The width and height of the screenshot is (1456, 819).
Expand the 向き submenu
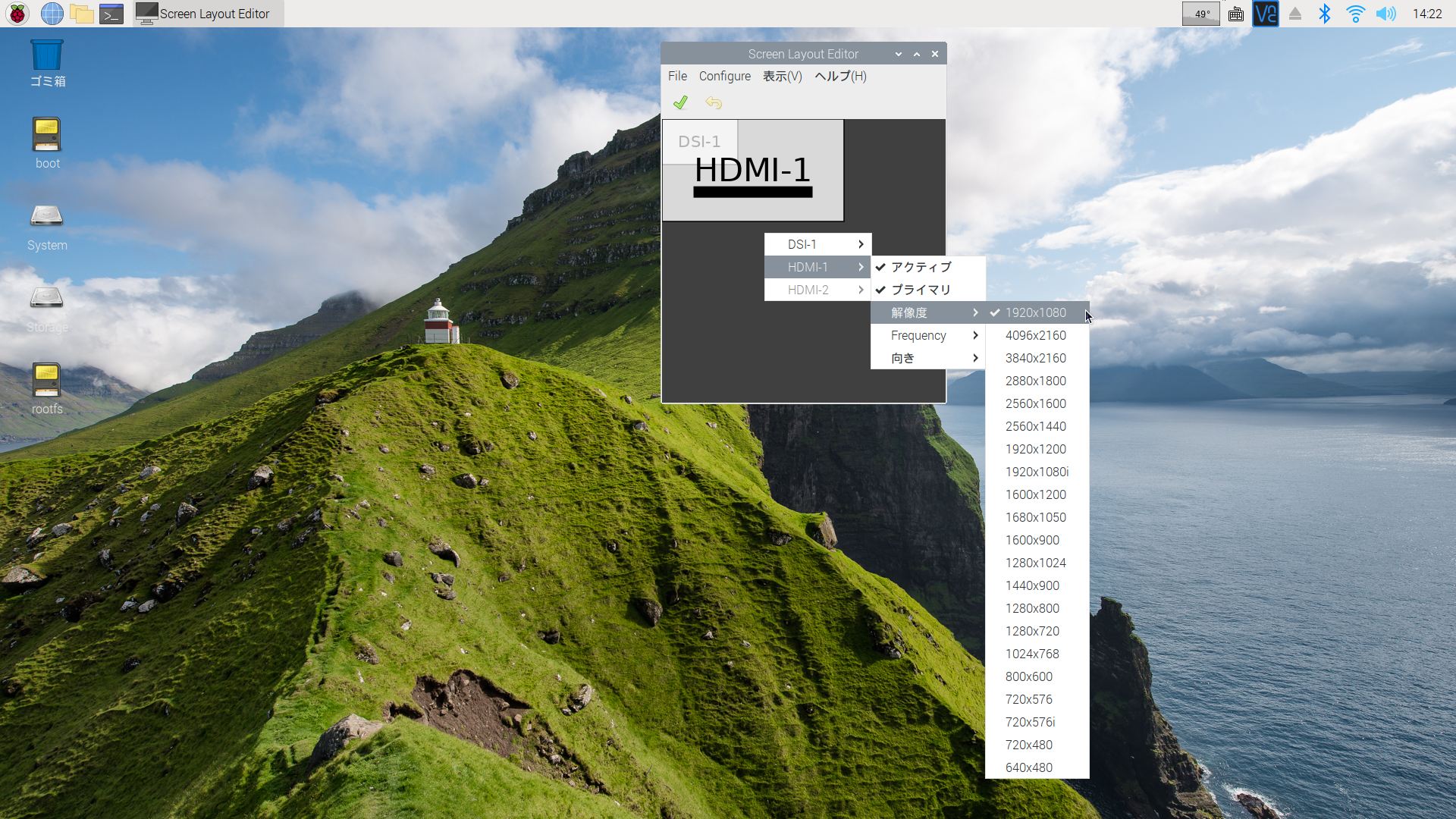pos(902,358)
